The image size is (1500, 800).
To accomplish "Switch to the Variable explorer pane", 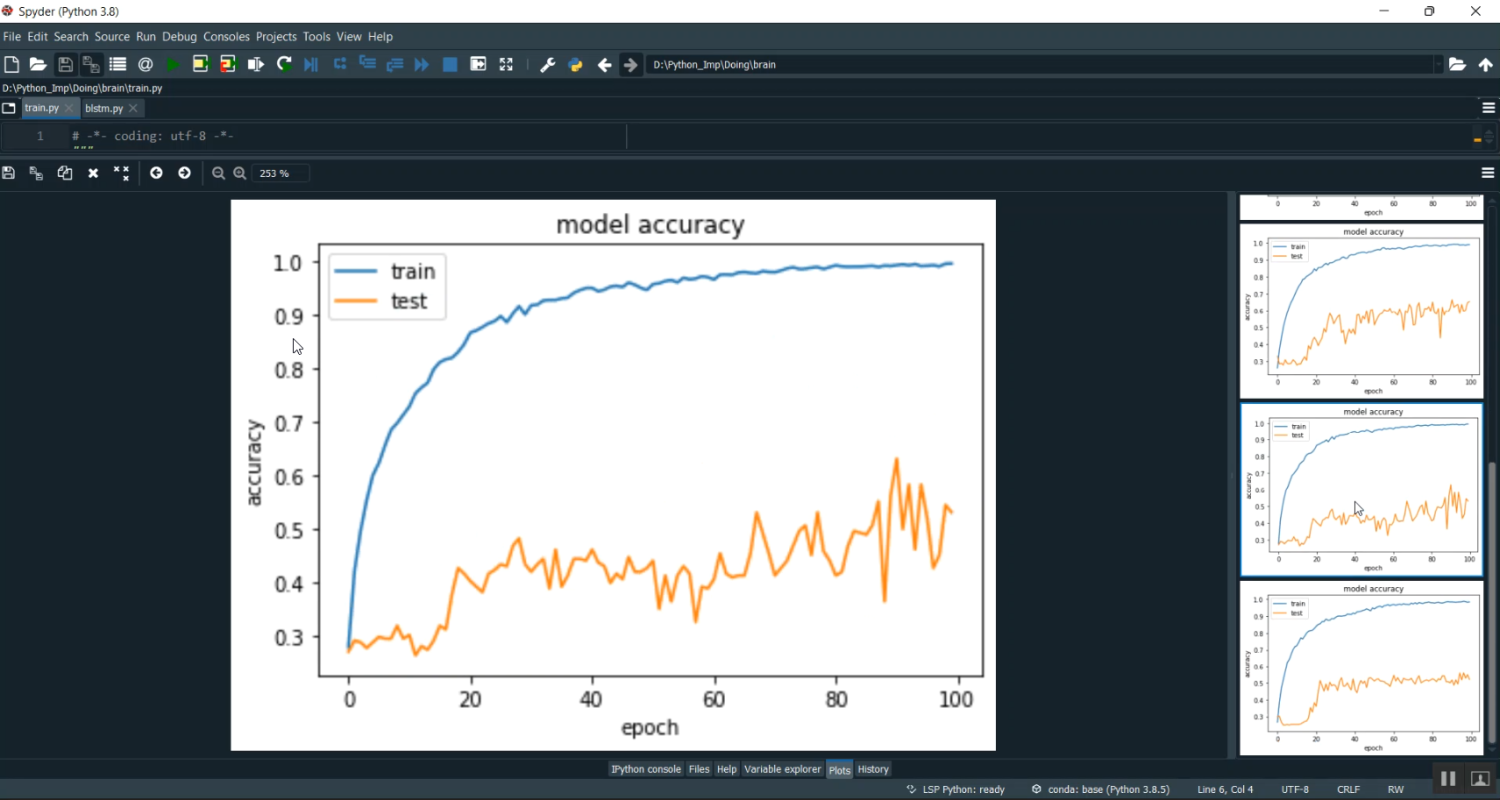I will pos(782,769).
